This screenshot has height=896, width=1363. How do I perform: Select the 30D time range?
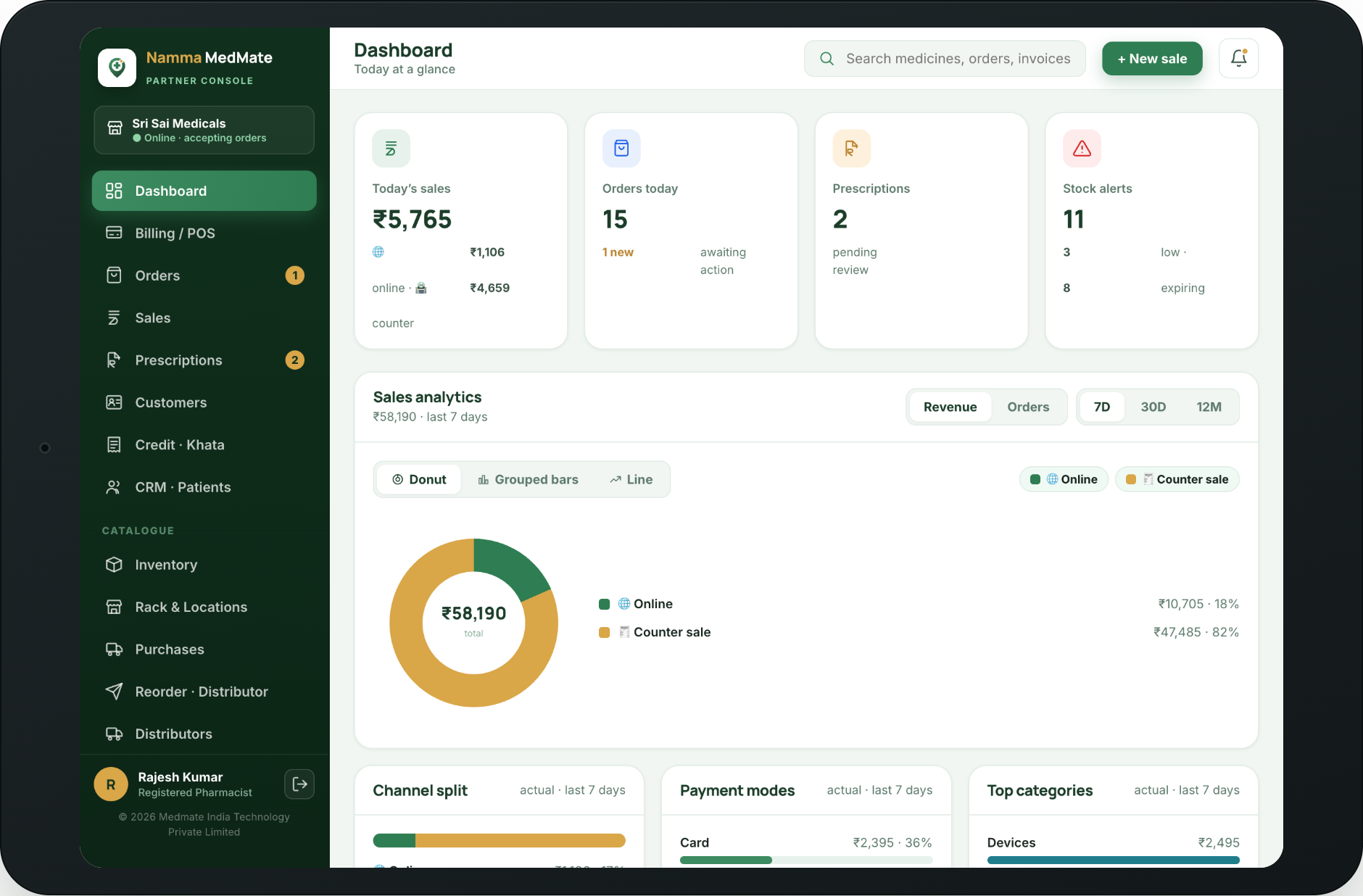pyautogui.click(x=1153, y=407)
